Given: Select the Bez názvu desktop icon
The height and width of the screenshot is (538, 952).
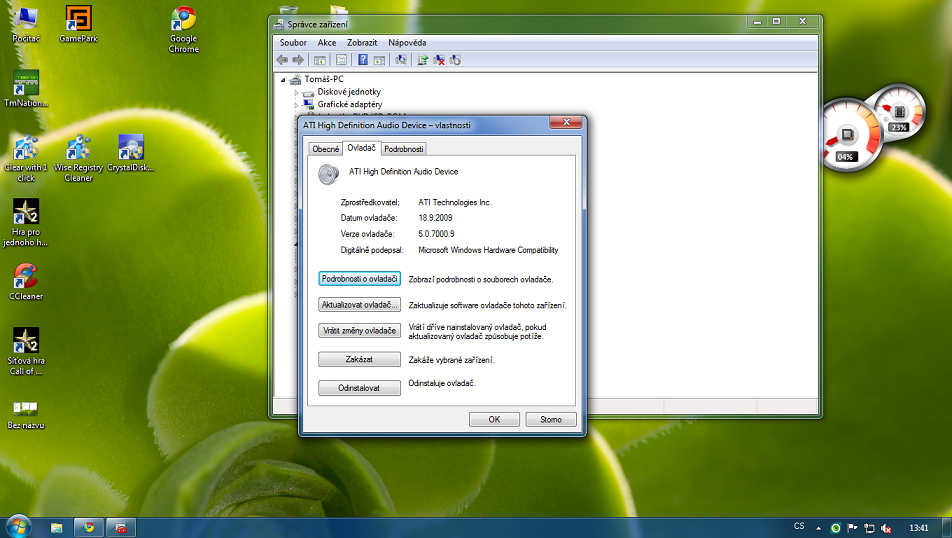Looking at the screenshot, I should tap(26, 415).
